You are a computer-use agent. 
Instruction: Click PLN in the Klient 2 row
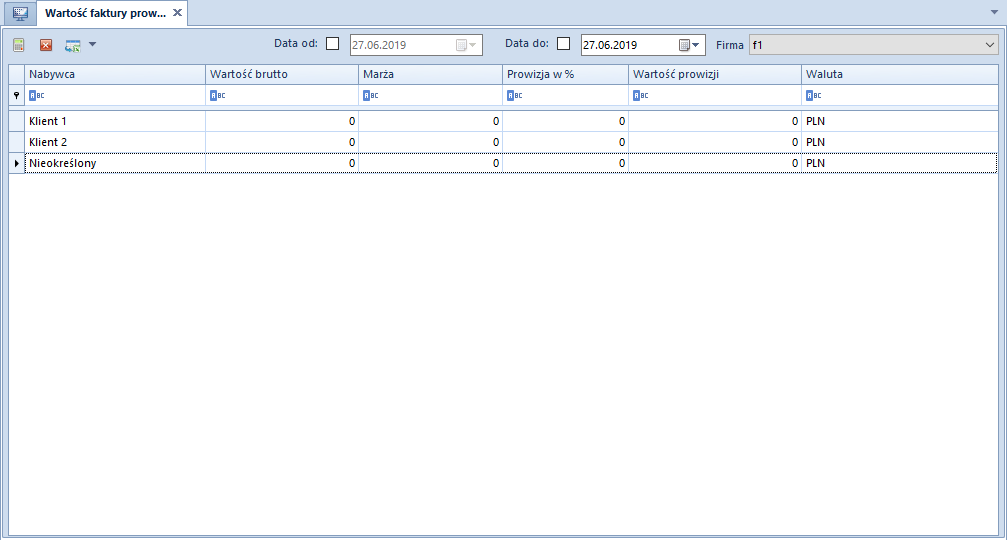[x=816, y=142]
